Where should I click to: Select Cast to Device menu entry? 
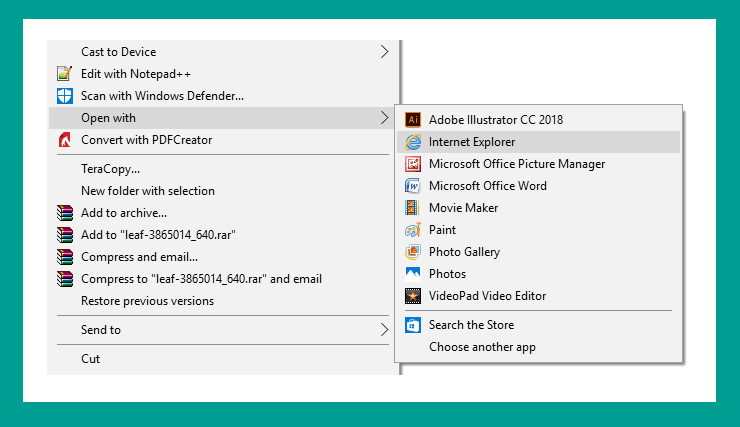[x=224, y=51]
